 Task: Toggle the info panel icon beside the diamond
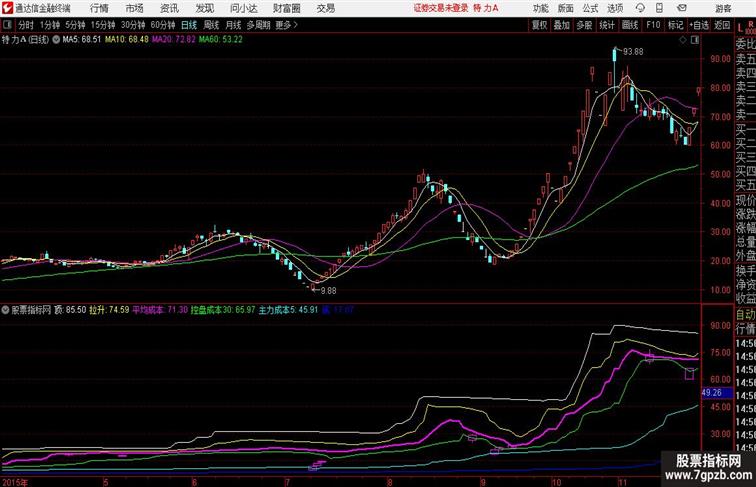(695, 40)
